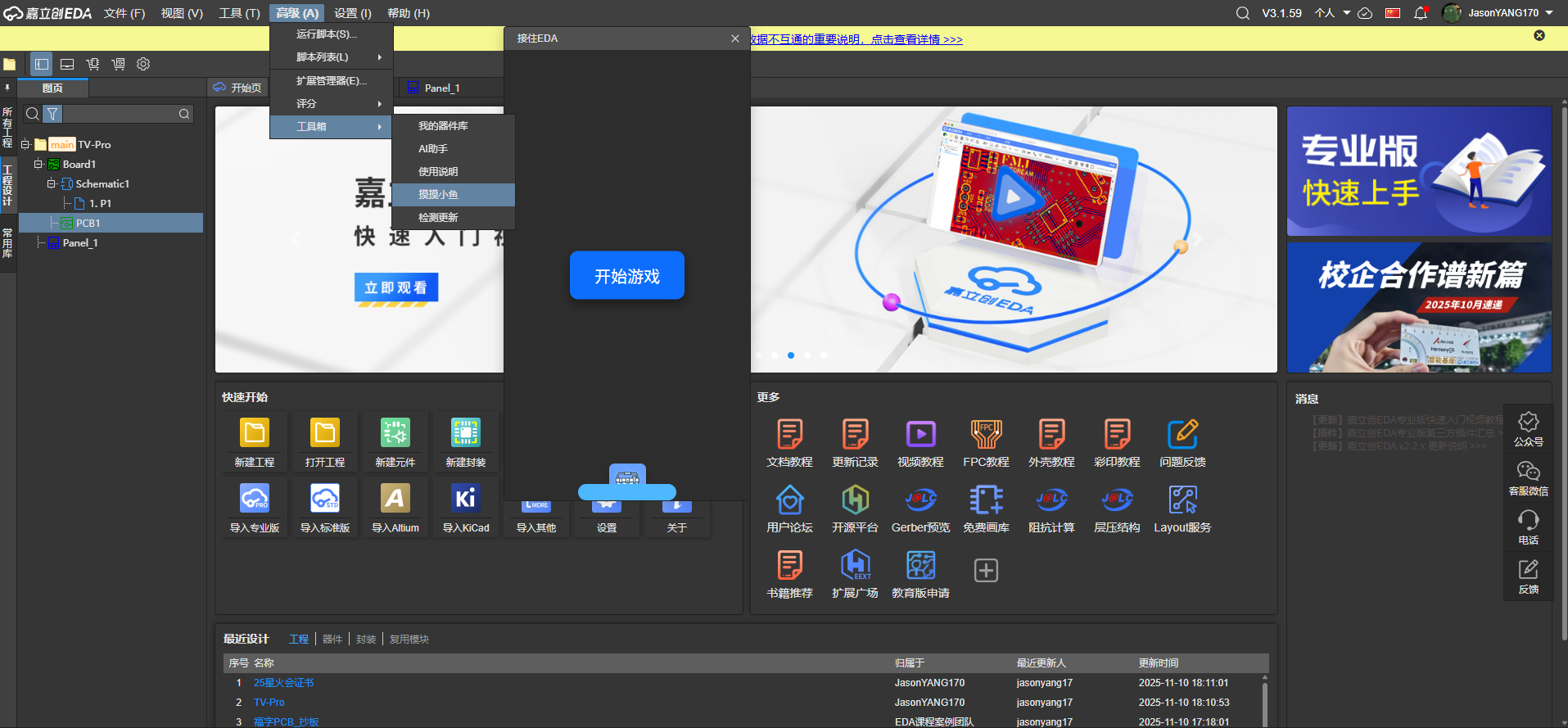
Task: Click the 新建元件 new component icon
Action: point(395,433)
